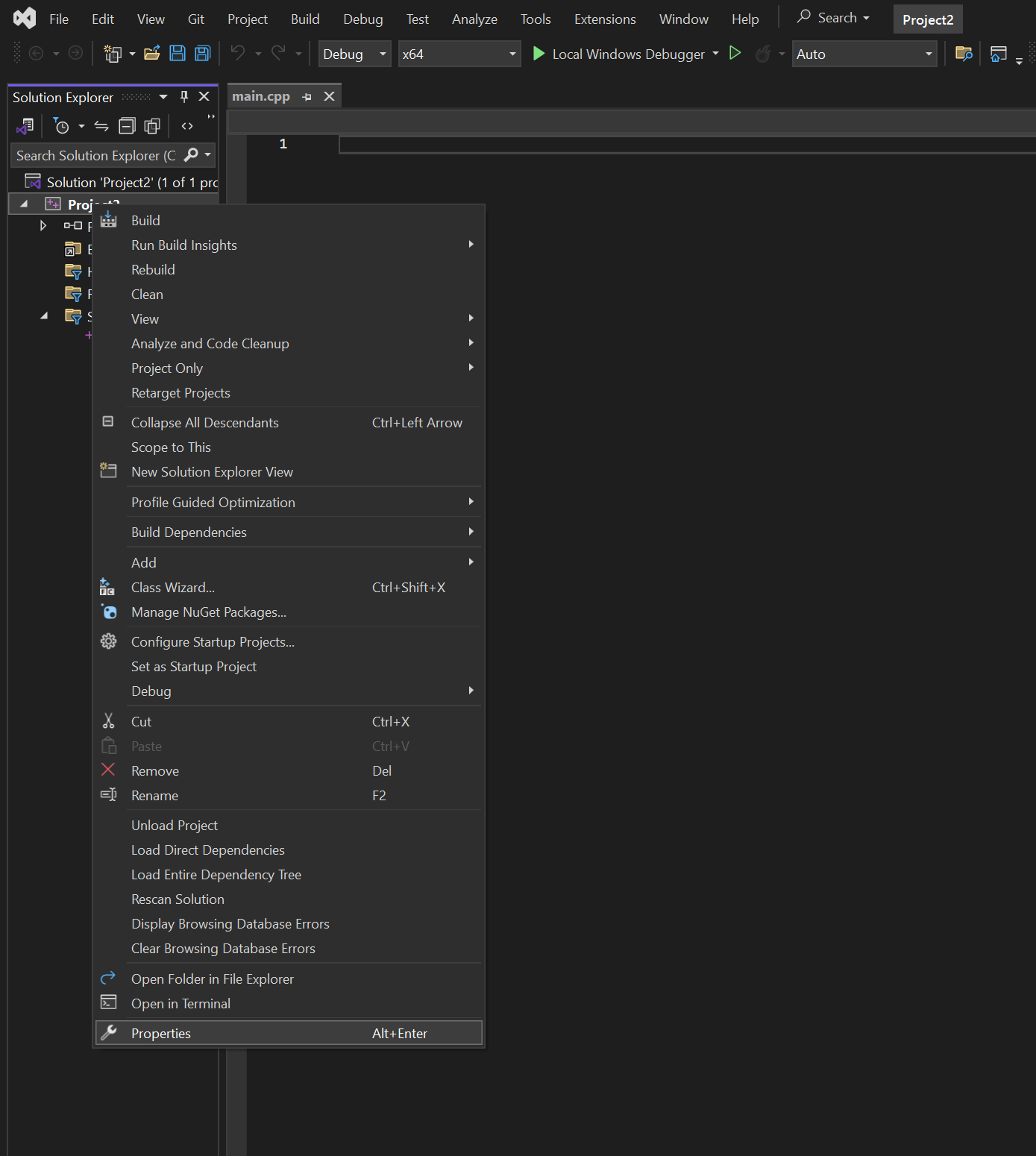Select Rename in context menu
The width and height of the screenshot is (1036, 1156).
coord(288,795)
